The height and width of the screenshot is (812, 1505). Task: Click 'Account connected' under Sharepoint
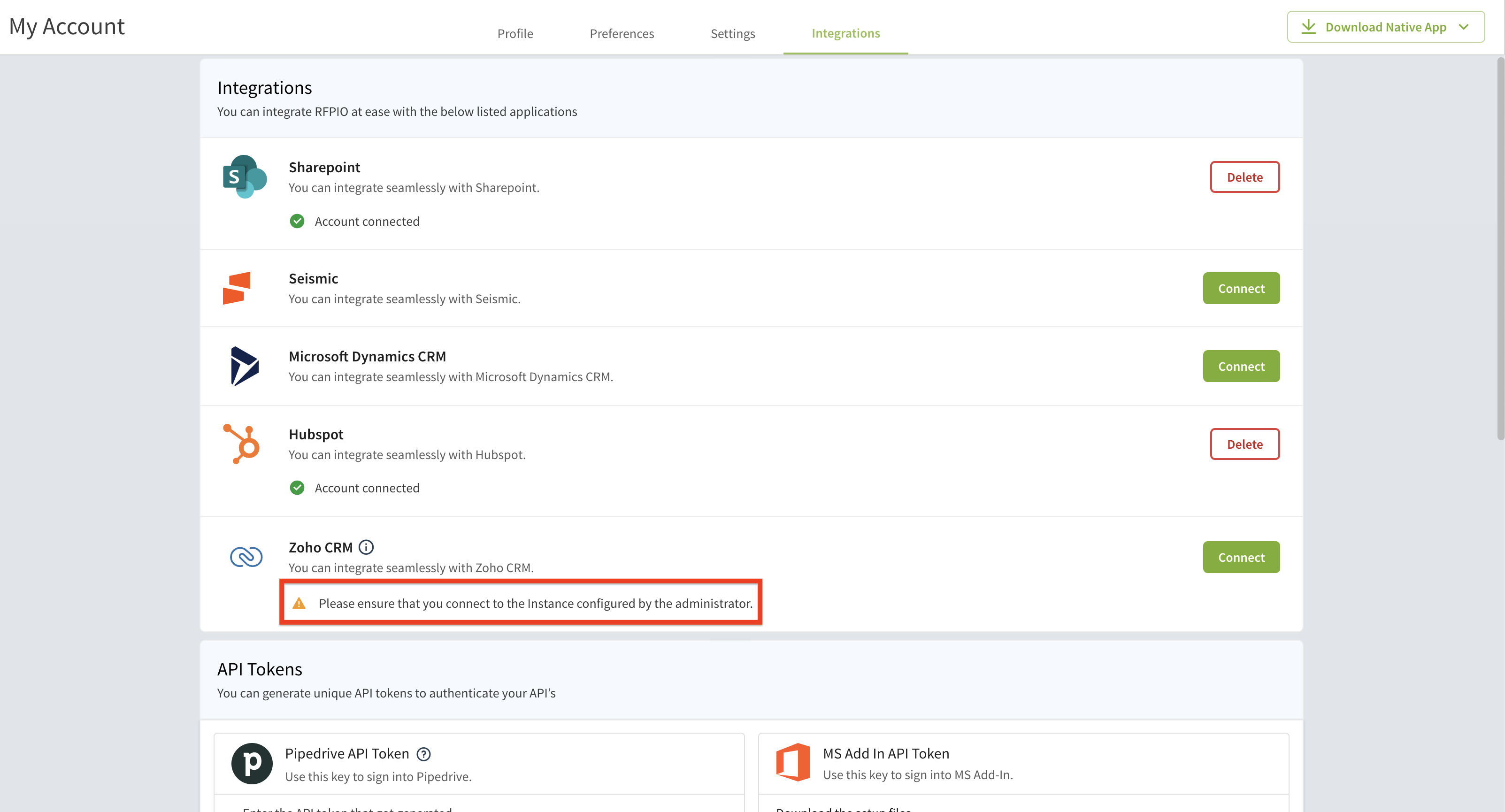[x=367, y=222]
